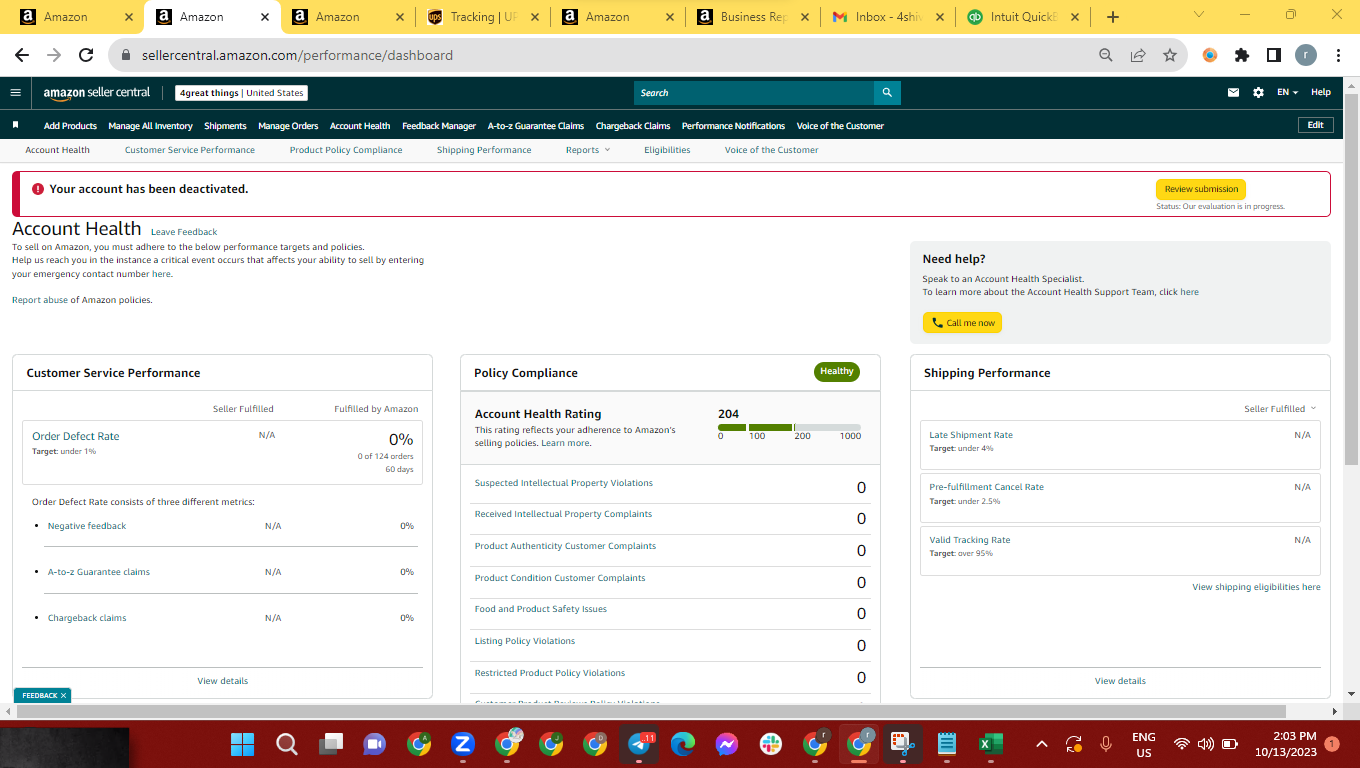Open the Leave Feedback link
Screen dimensions: 1360x768
(x=184, y=232)
